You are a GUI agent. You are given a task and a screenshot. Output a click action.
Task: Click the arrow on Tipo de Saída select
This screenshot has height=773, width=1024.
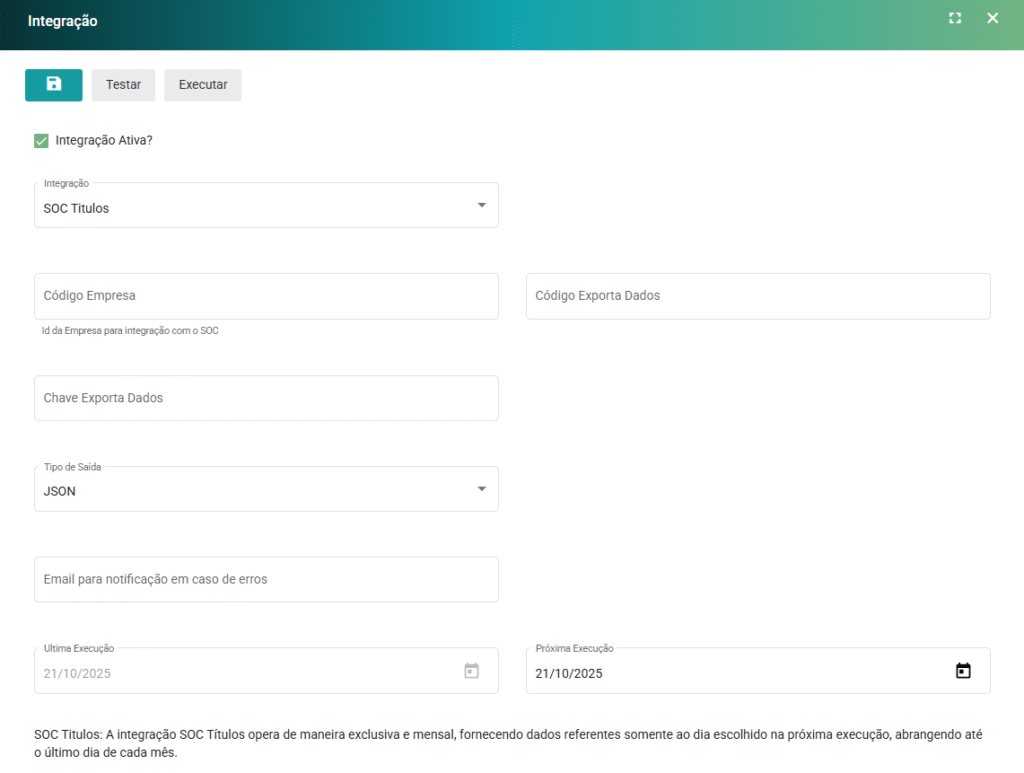tap(481, 489)
